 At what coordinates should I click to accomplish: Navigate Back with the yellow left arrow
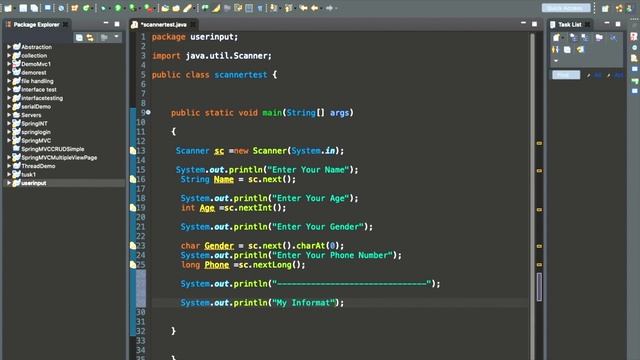click(314, 8)
